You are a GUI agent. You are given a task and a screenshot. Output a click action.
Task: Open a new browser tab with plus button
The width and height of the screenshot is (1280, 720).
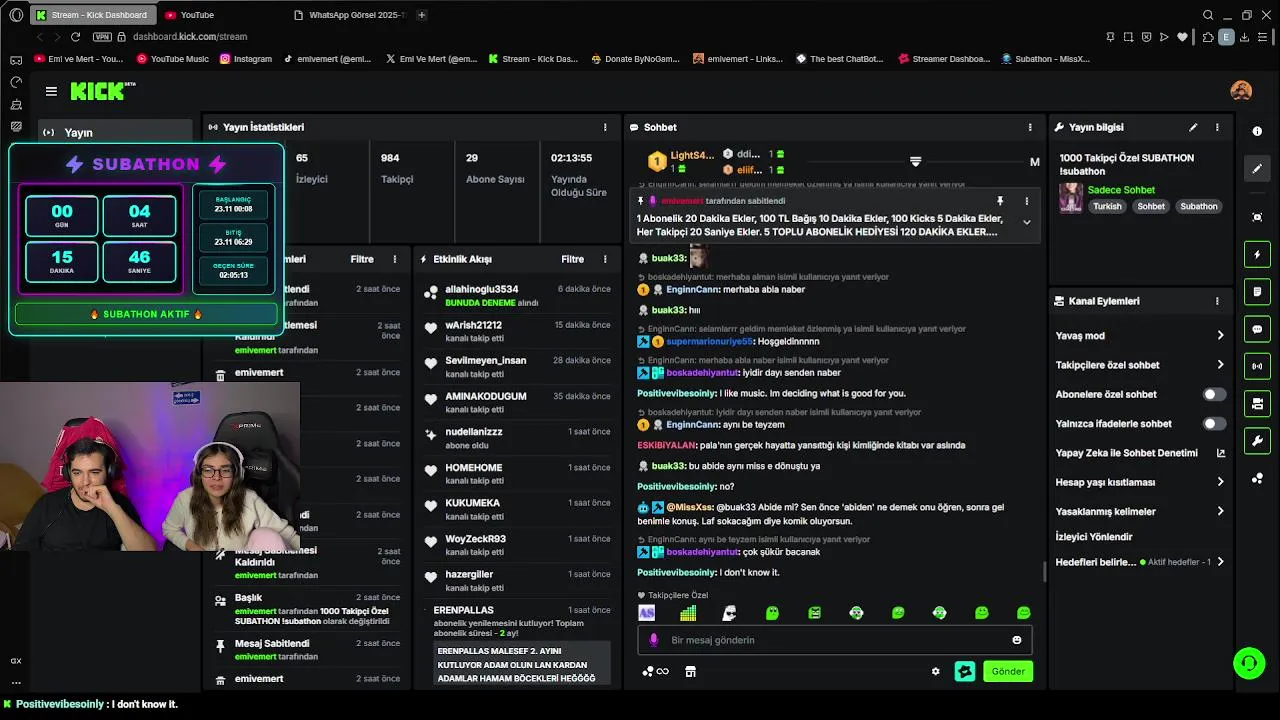(421, 15)
